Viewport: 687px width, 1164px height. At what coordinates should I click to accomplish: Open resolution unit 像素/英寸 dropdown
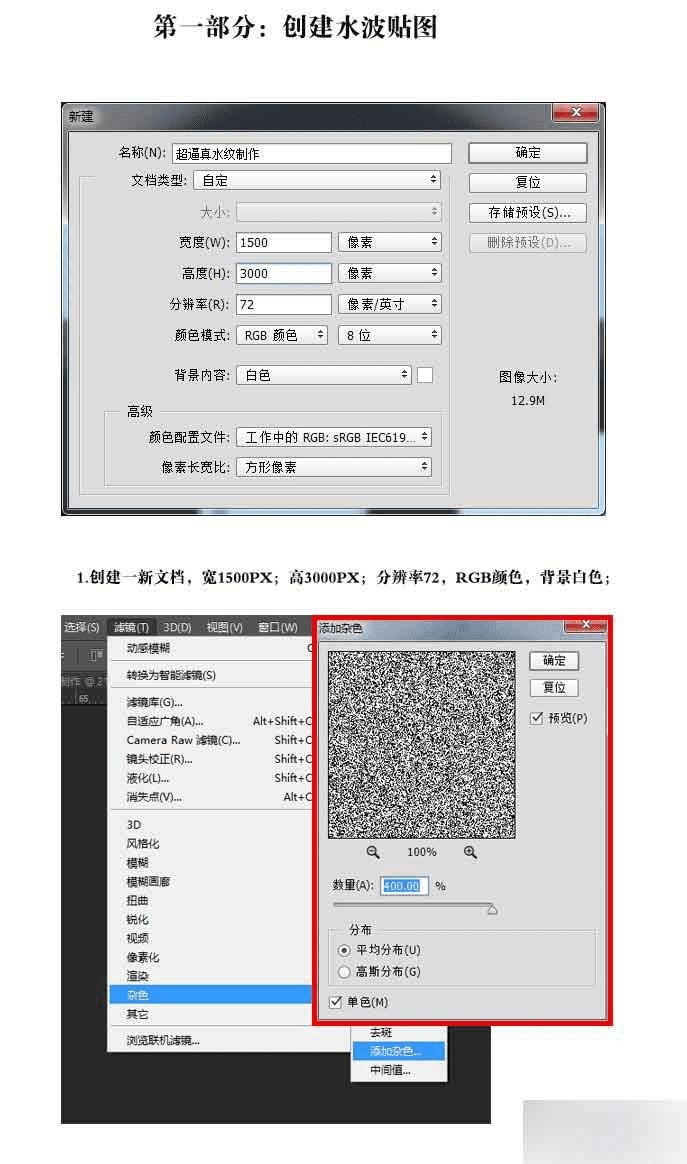[390, 304]
